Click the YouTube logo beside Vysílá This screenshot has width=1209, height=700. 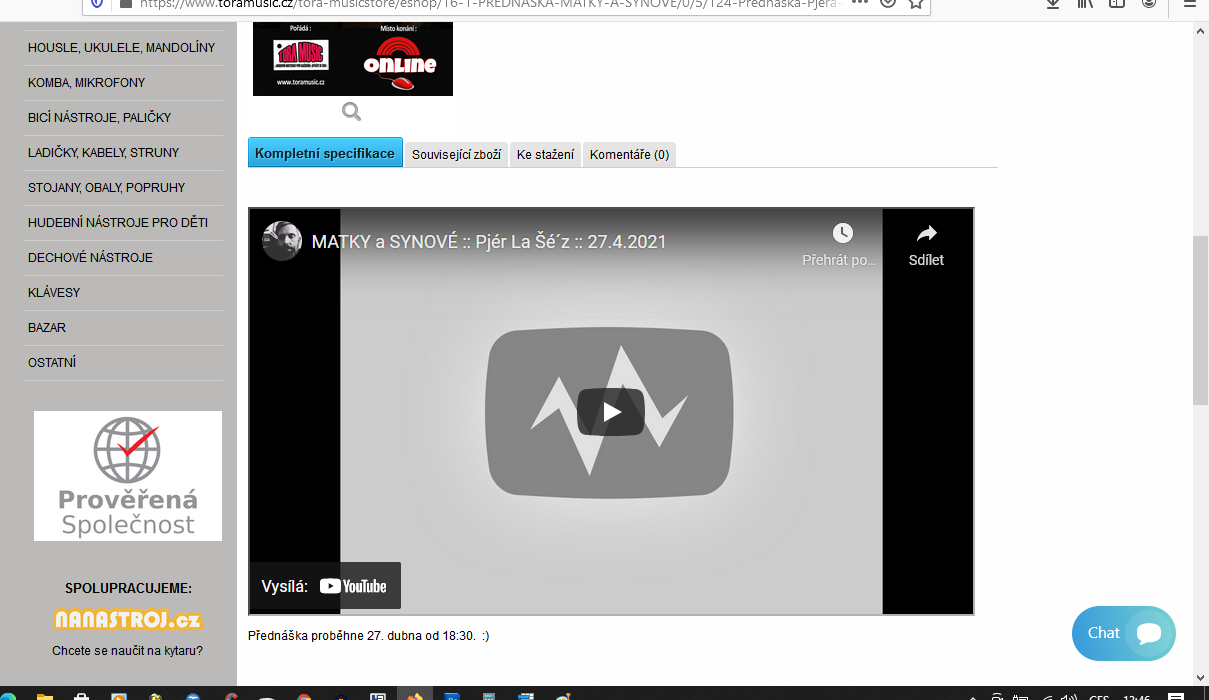[353, 586]
